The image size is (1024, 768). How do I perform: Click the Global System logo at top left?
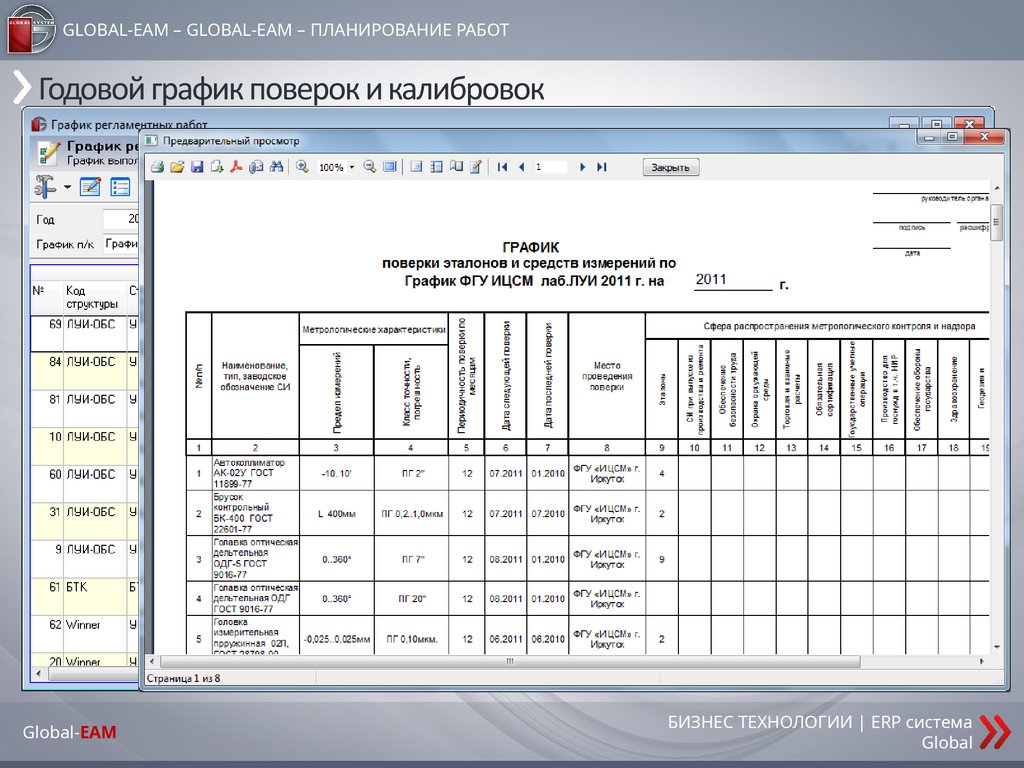(x=31, y=29)
